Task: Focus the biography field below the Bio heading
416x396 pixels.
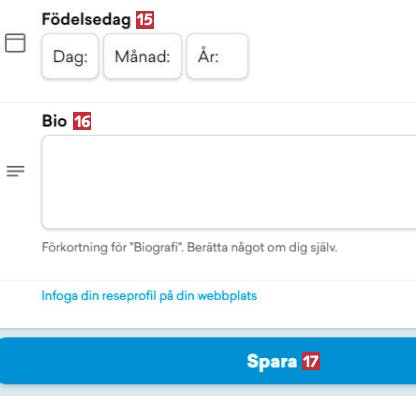Action: [229, 182]
